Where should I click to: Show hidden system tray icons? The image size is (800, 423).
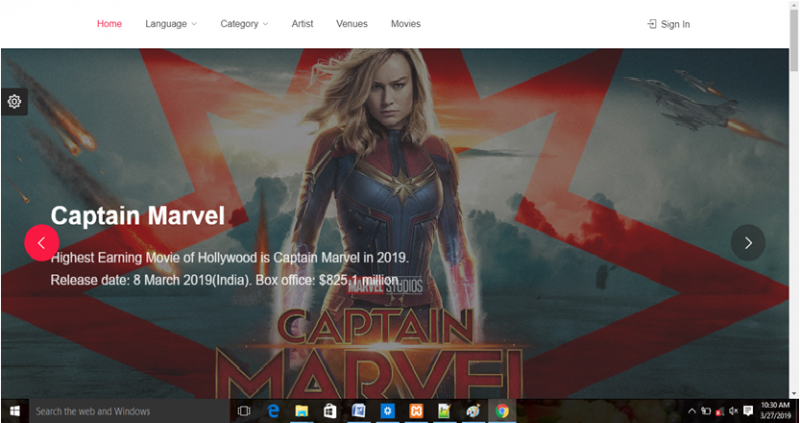(x=692, y=411)
